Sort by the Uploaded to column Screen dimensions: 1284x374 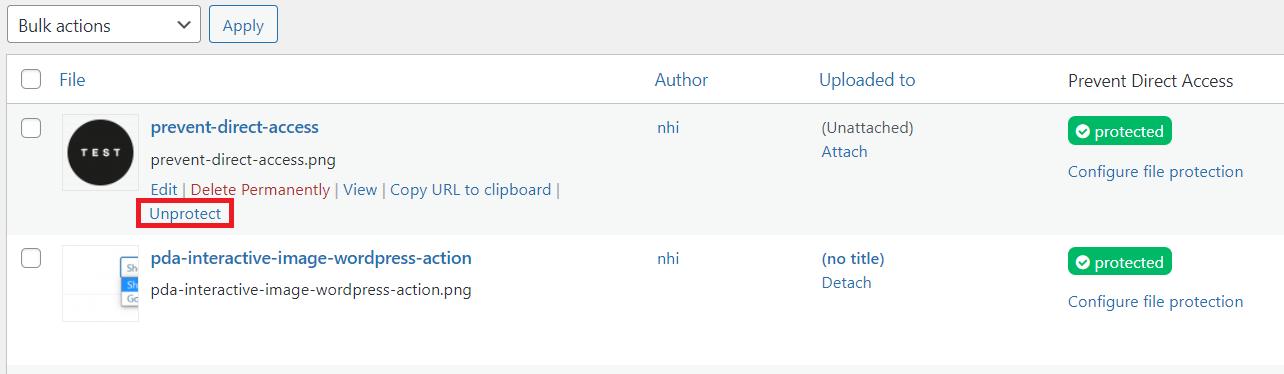pos(867,80)
